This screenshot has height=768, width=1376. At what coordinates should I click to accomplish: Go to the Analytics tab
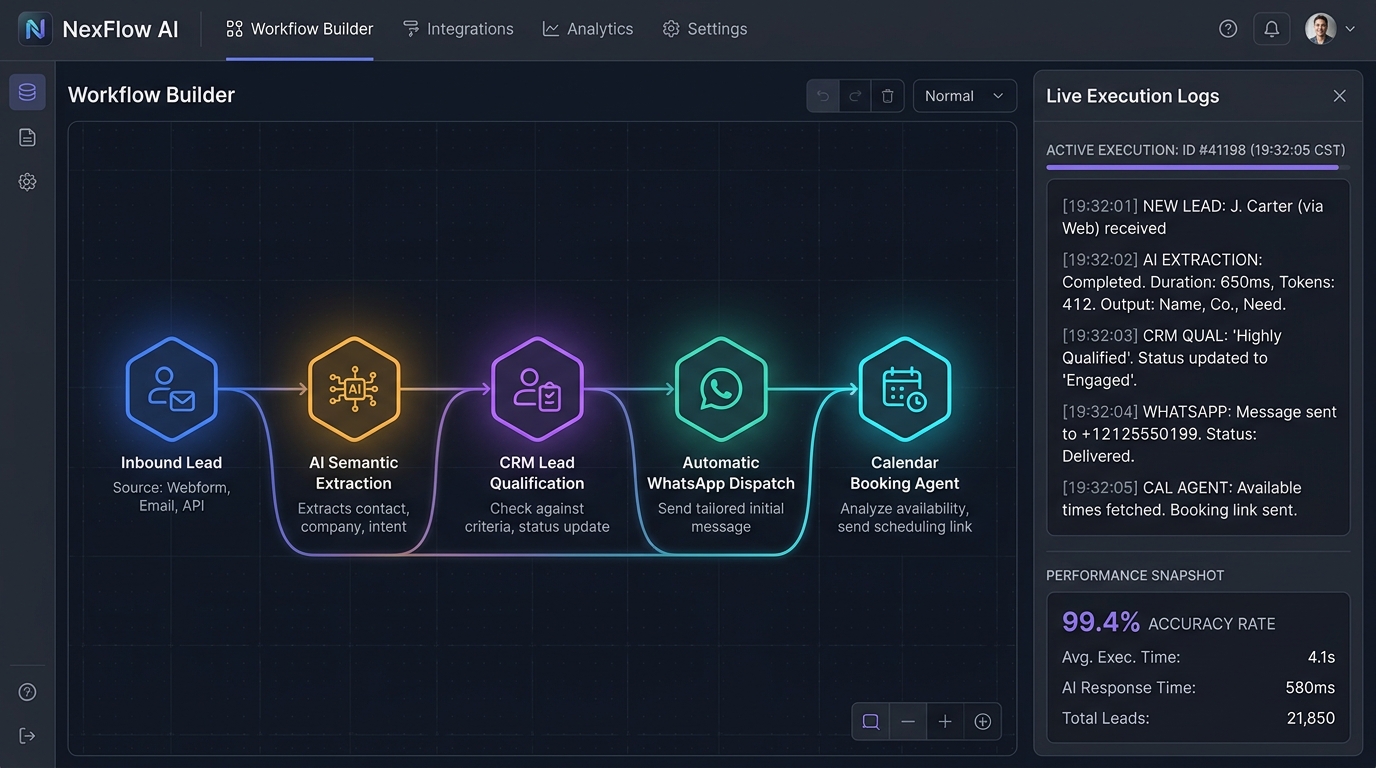point(588,29)
